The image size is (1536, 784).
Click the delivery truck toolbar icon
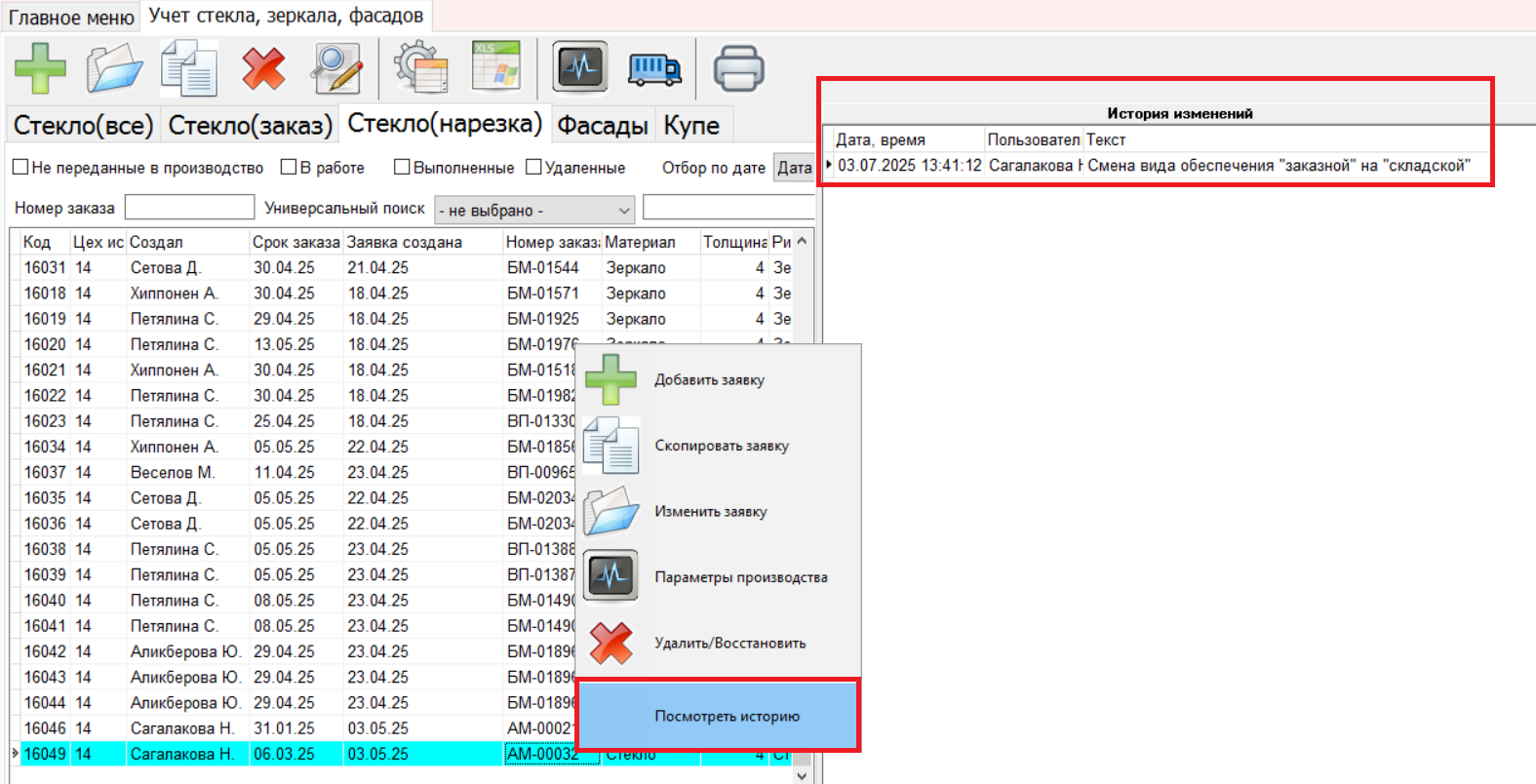pyautogui.click(x=654, y=68)
